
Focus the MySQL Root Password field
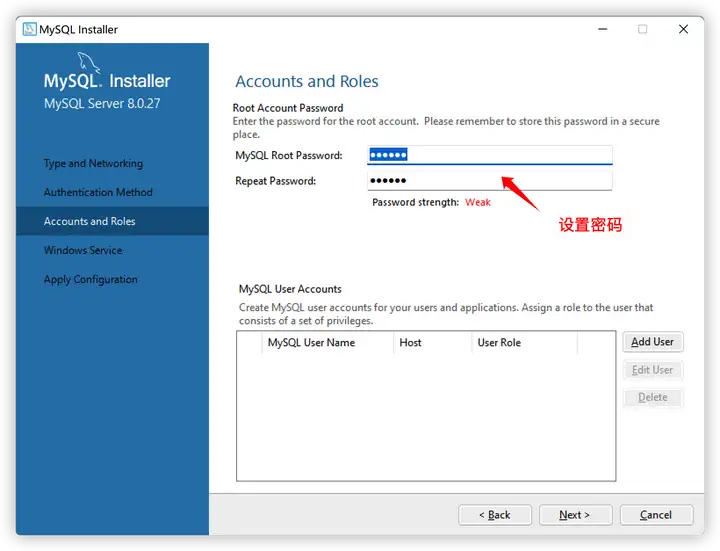tap(490, 155)
